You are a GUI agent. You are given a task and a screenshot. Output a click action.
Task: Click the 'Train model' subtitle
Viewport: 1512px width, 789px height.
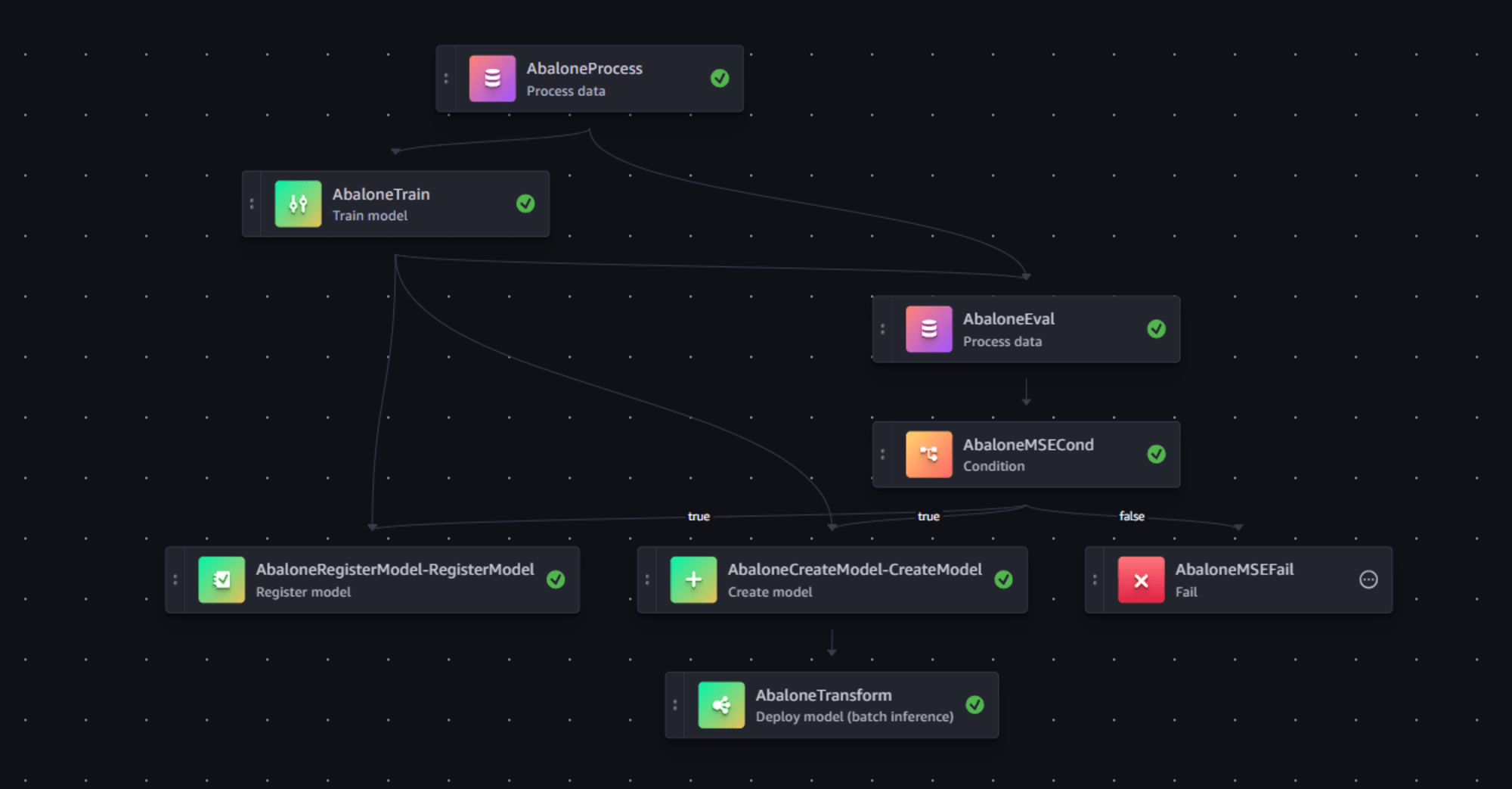[370, 216]
